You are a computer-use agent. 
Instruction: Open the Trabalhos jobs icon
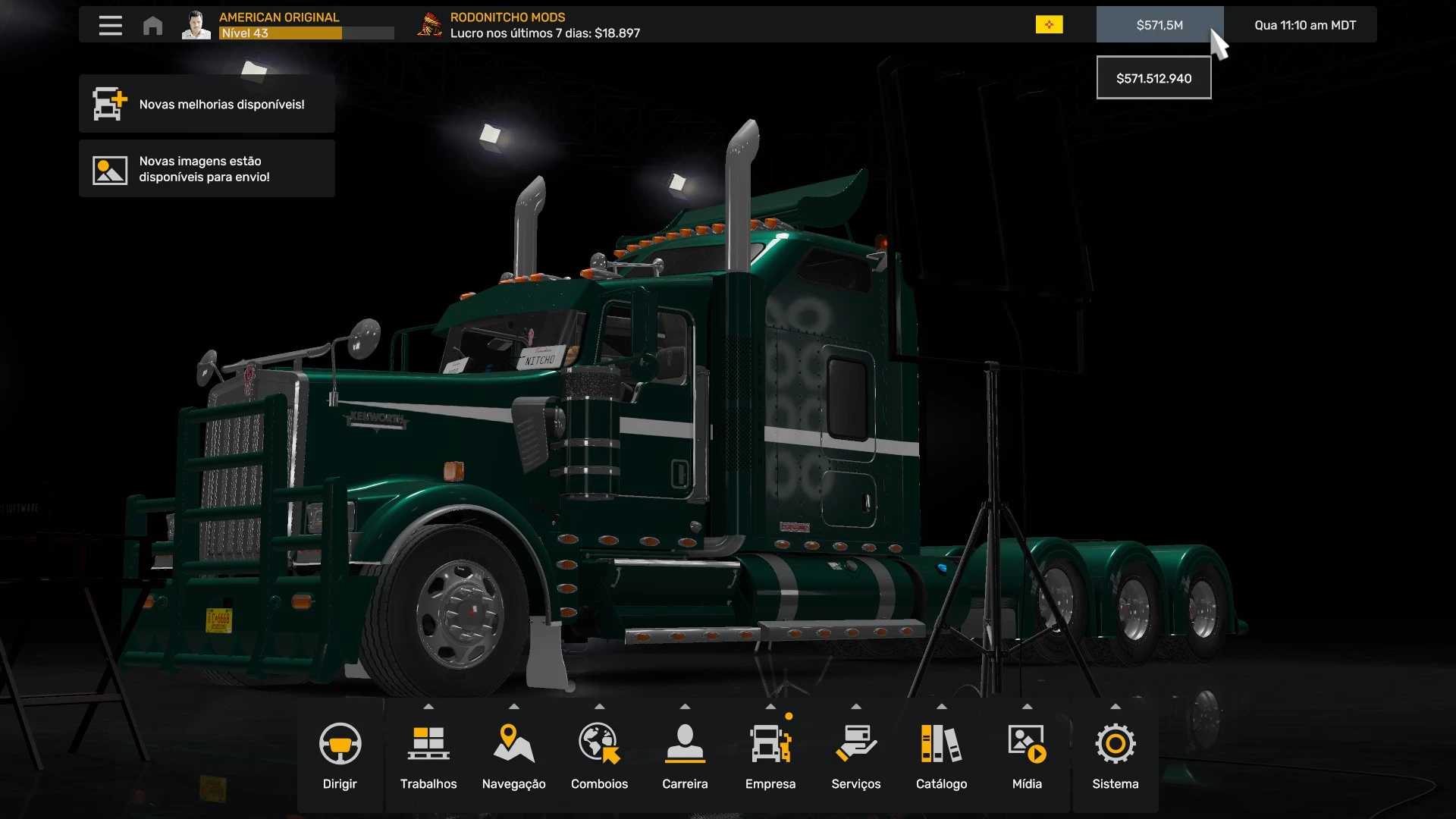tap(428, 744)
